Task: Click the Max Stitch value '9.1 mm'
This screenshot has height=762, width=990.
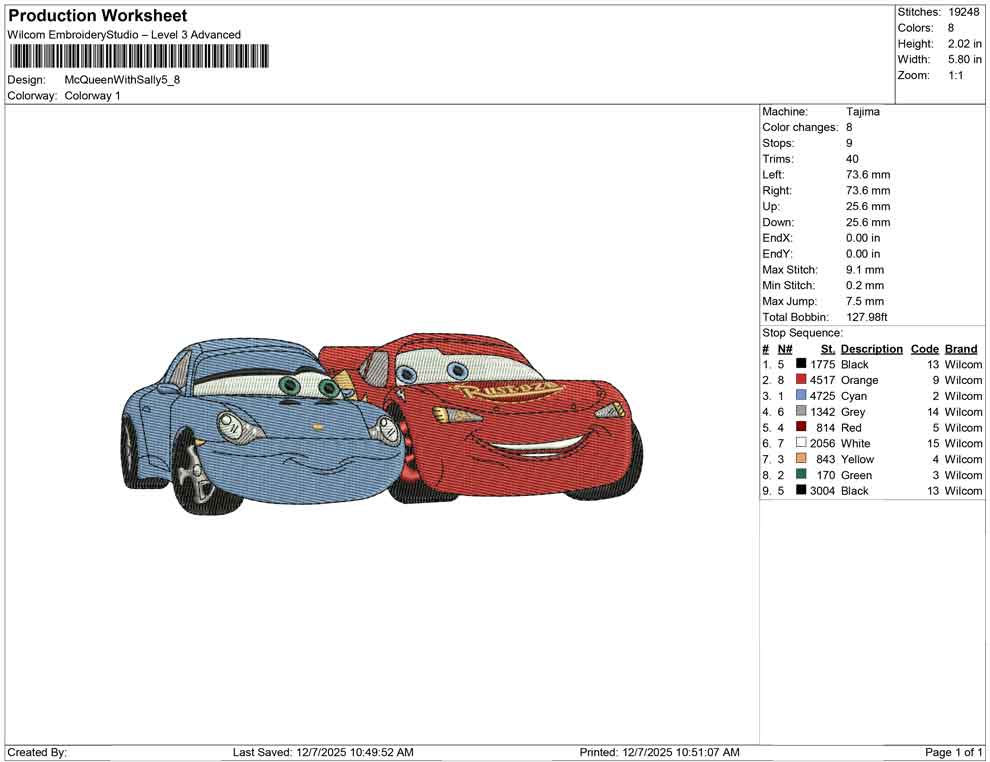Action: [865, 270]
